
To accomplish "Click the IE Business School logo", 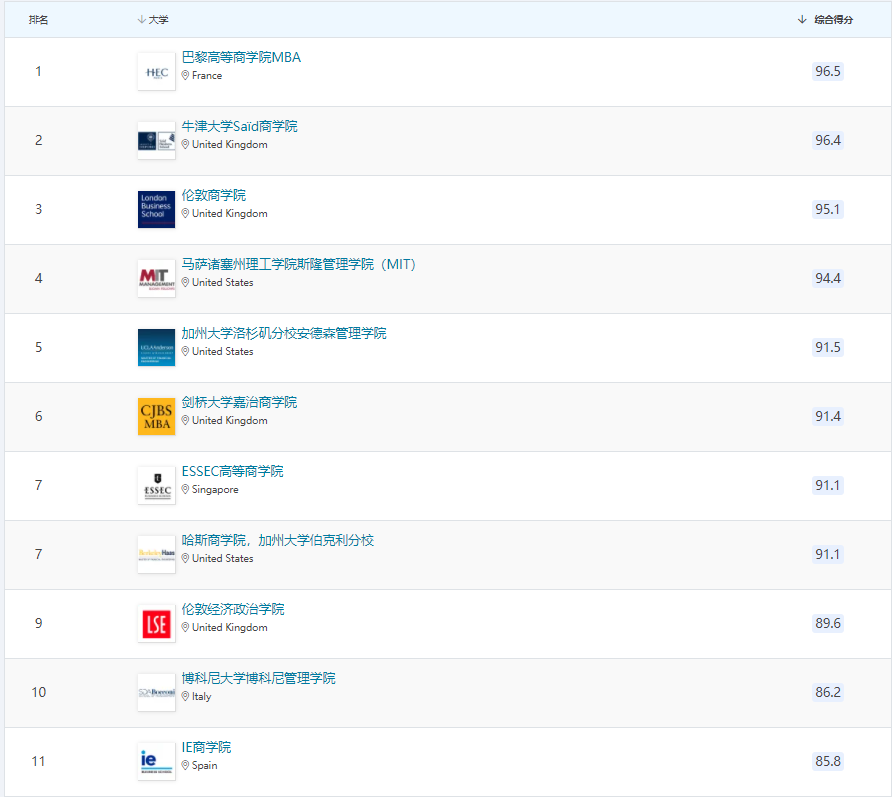I will 156,761.
